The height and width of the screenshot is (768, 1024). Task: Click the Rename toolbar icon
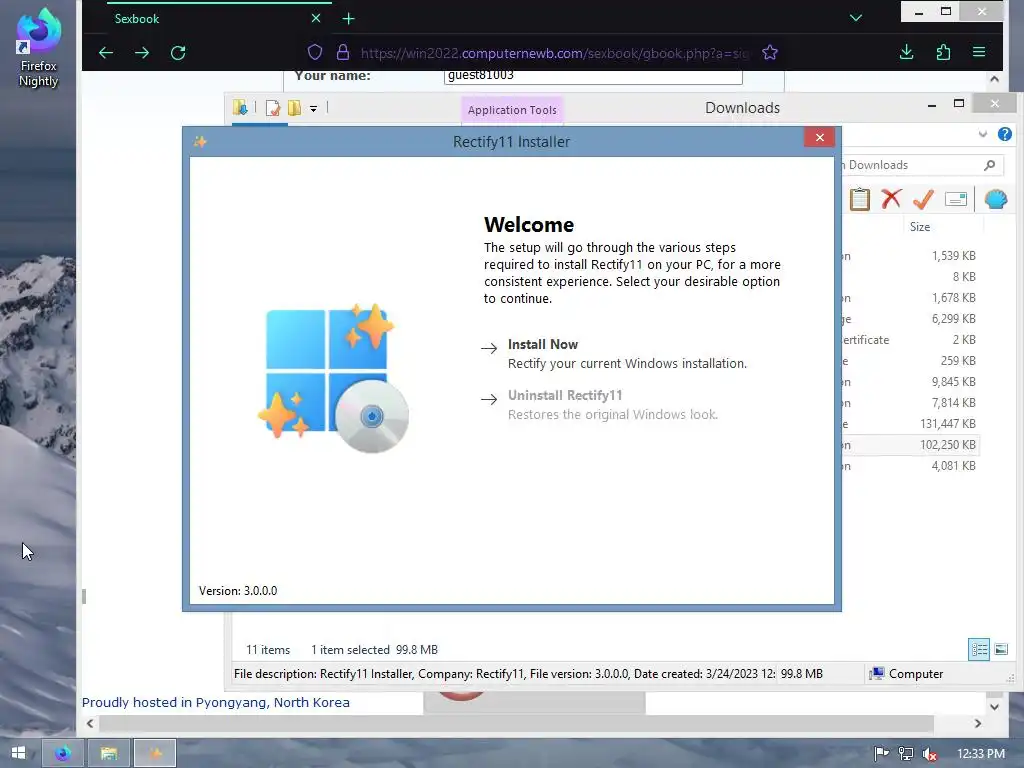[x=955, y=199]
